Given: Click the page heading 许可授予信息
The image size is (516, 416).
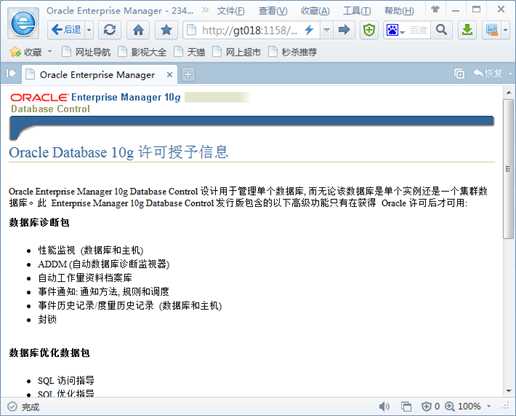Looking at the screenshot, I should tap(183, 152).
